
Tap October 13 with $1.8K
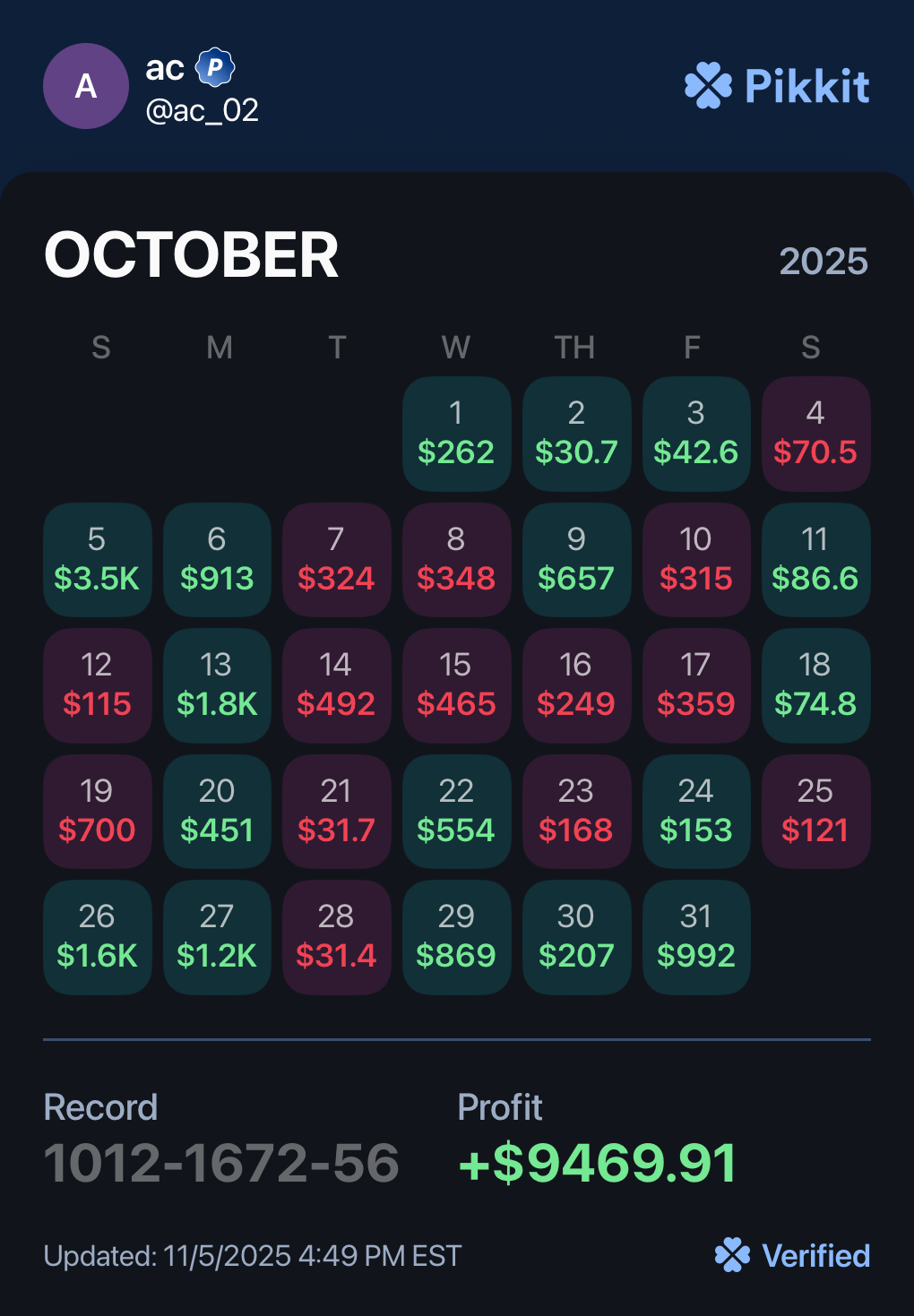pyautogui.click(x=217, y=685)
